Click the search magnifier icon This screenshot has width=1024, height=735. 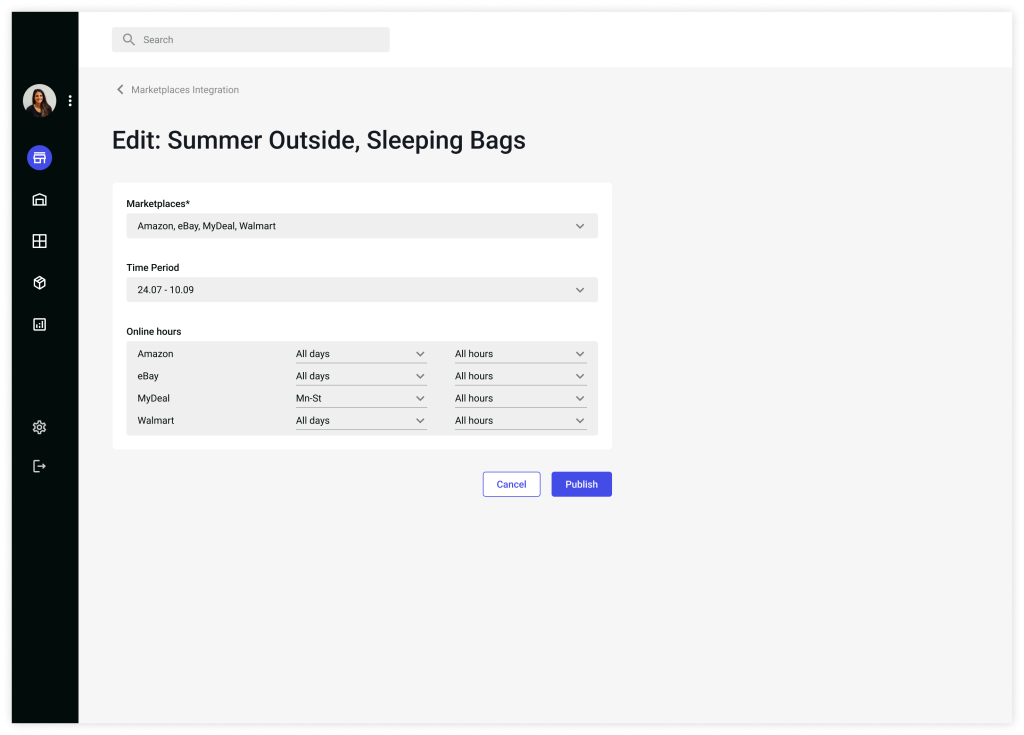point(128,39)
